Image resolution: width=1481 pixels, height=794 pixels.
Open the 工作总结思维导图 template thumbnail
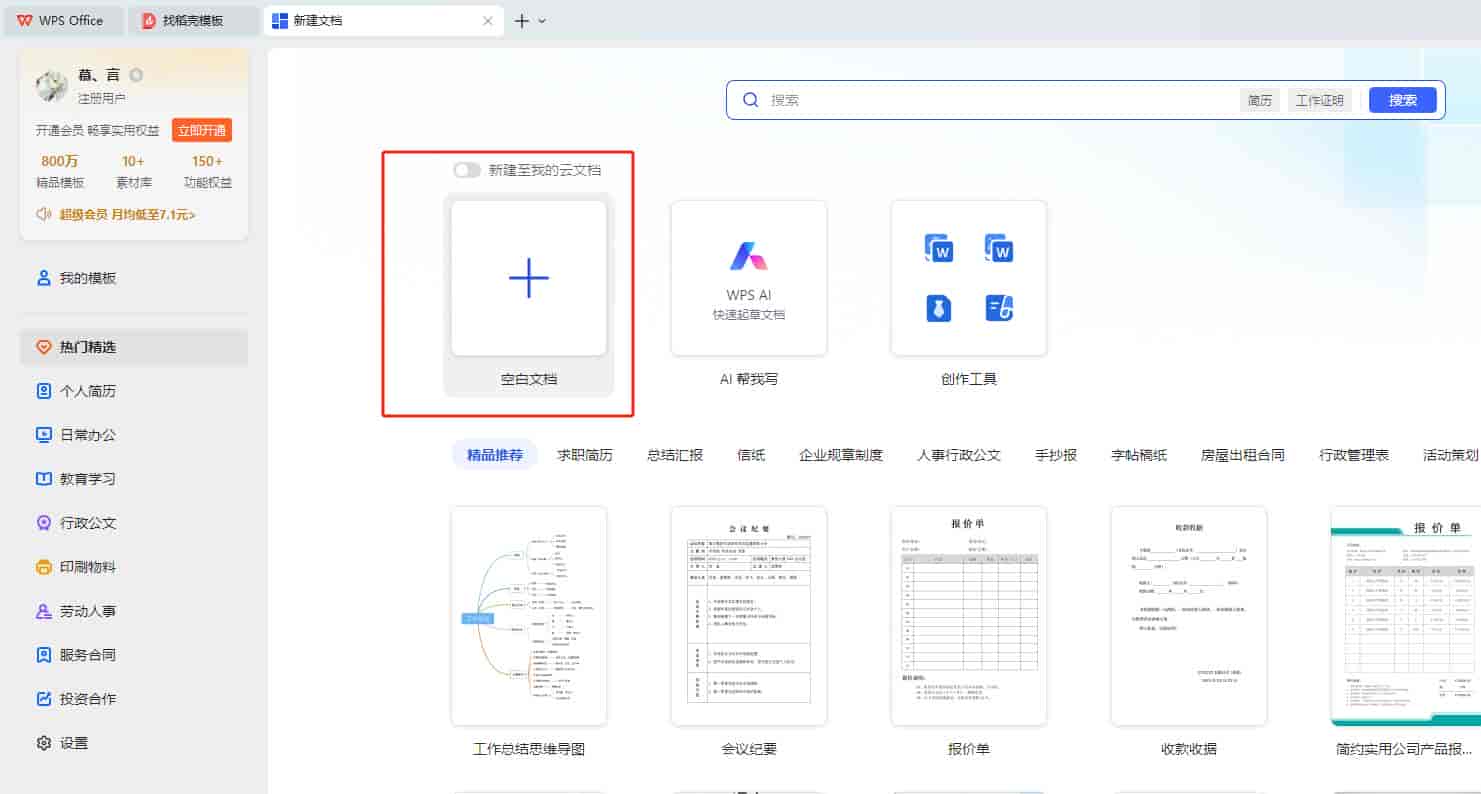(x=529, y=616)
